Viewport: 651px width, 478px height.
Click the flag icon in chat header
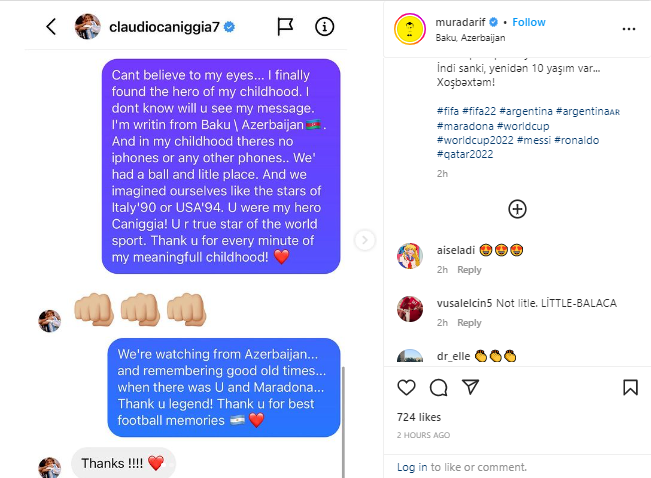click(285, 27)
